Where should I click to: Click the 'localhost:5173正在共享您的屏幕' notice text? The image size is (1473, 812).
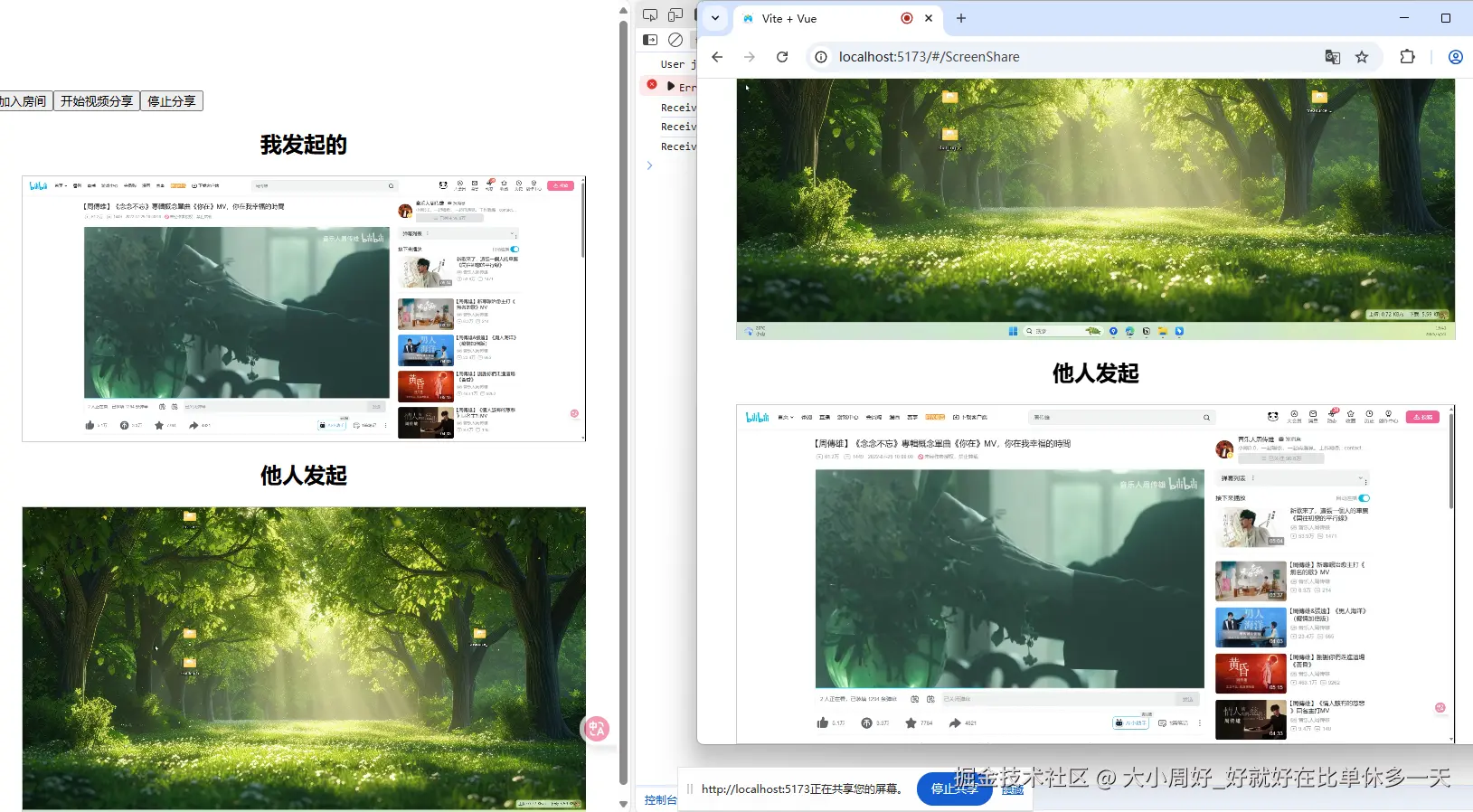tap(805, 788)
